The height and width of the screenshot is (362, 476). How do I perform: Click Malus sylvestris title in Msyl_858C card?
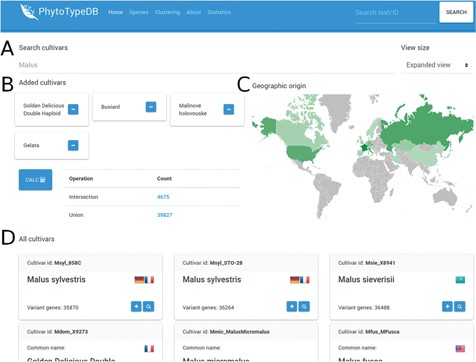click(x=56, y=279)
